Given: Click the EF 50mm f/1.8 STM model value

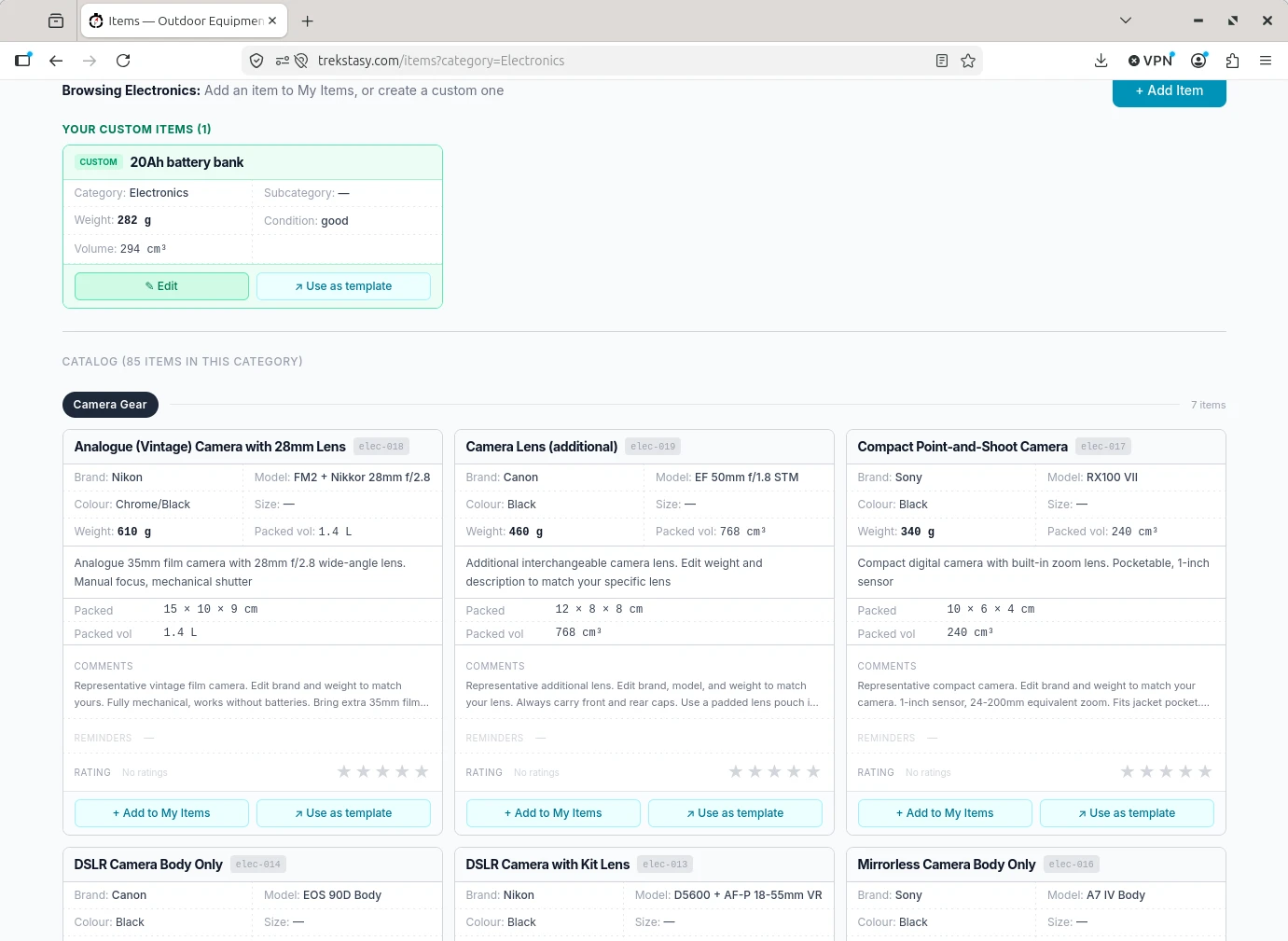Looking at the screenshot, I should tap(746, 477).
